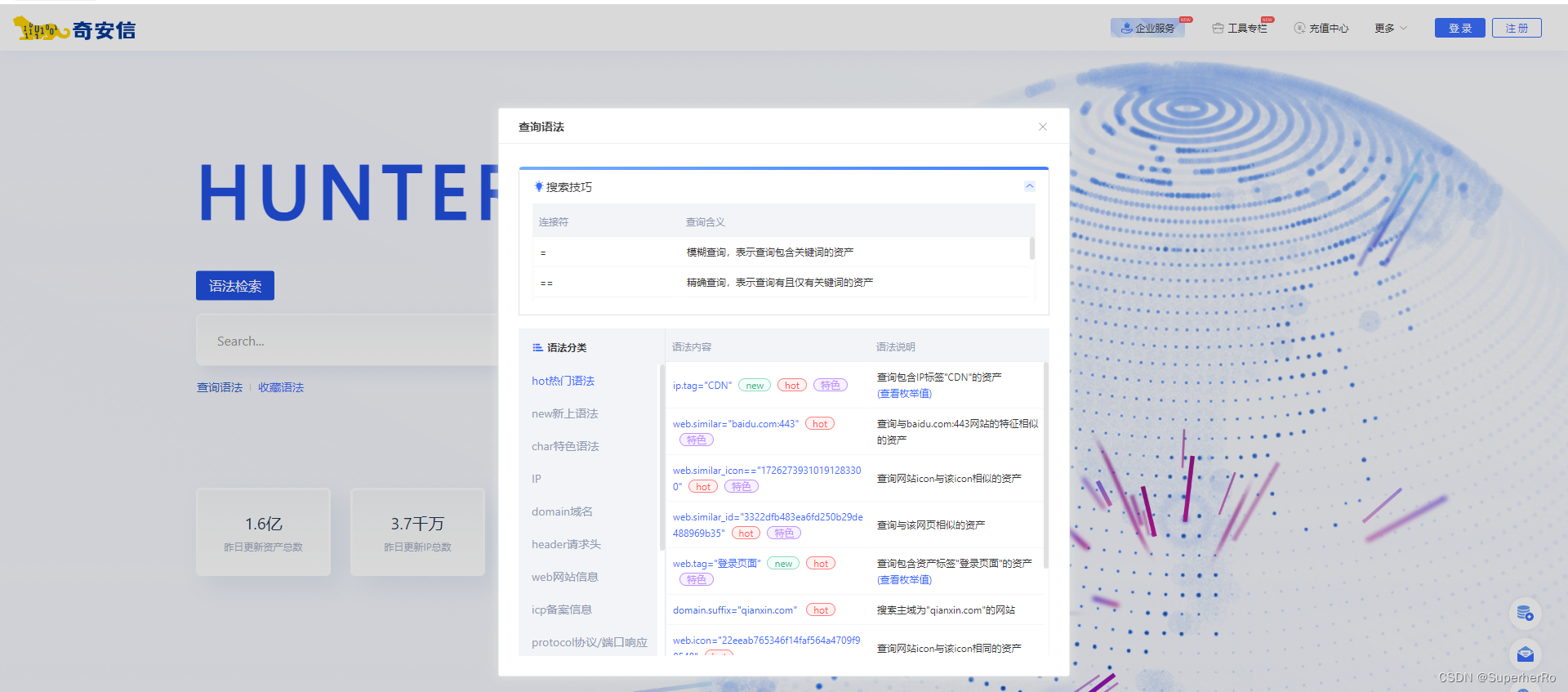Image resolution: width=1568 pixels, height=692 pixels.
Task: Click the 工具专栏 toolbox icon
Action: click(1218, 28)
